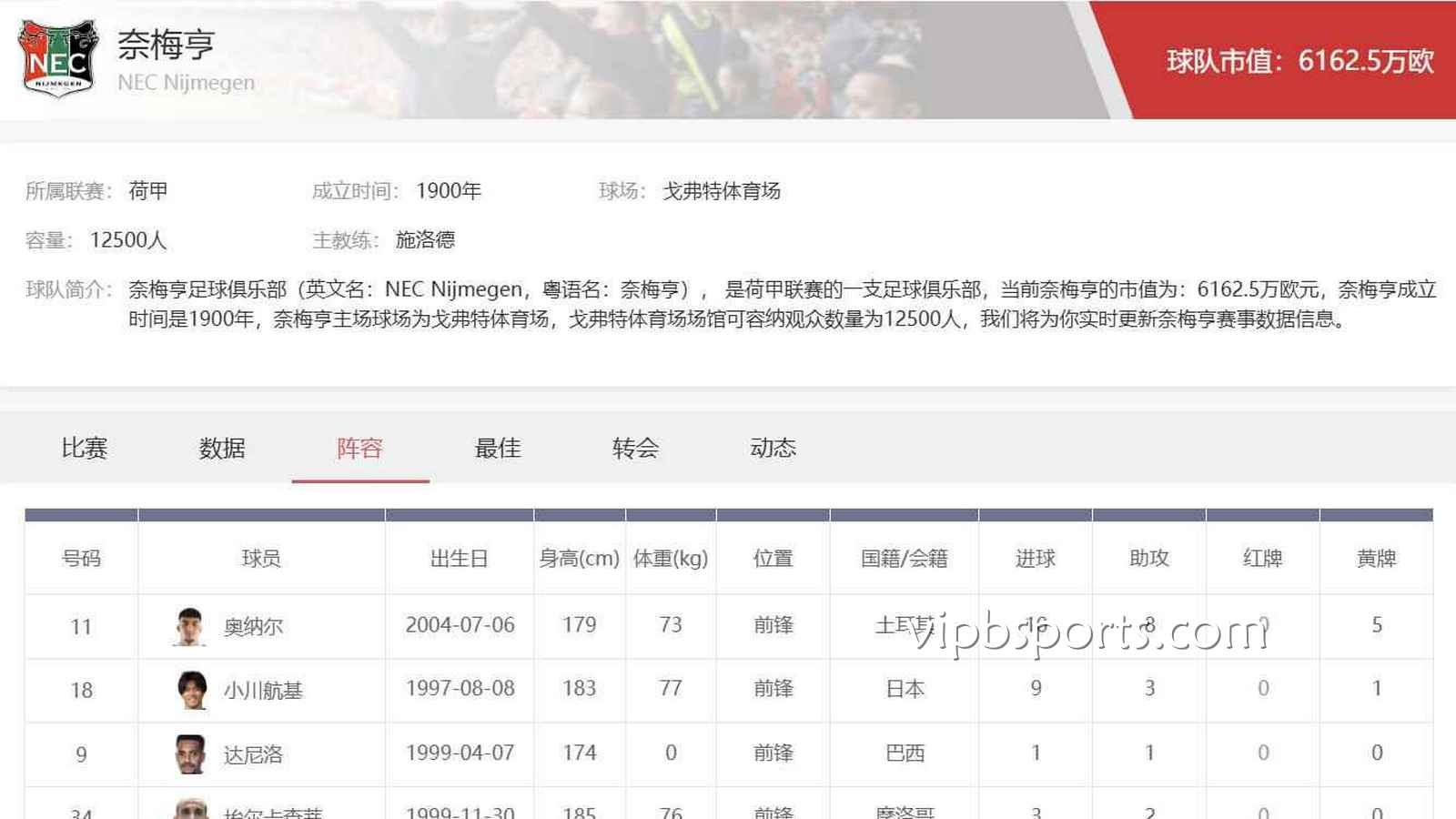The height and width of the screenshot is (819, 1456).
Task: Click the birthdate 1999-04-07
Action: pyautogui.click(x=460, y=753)
